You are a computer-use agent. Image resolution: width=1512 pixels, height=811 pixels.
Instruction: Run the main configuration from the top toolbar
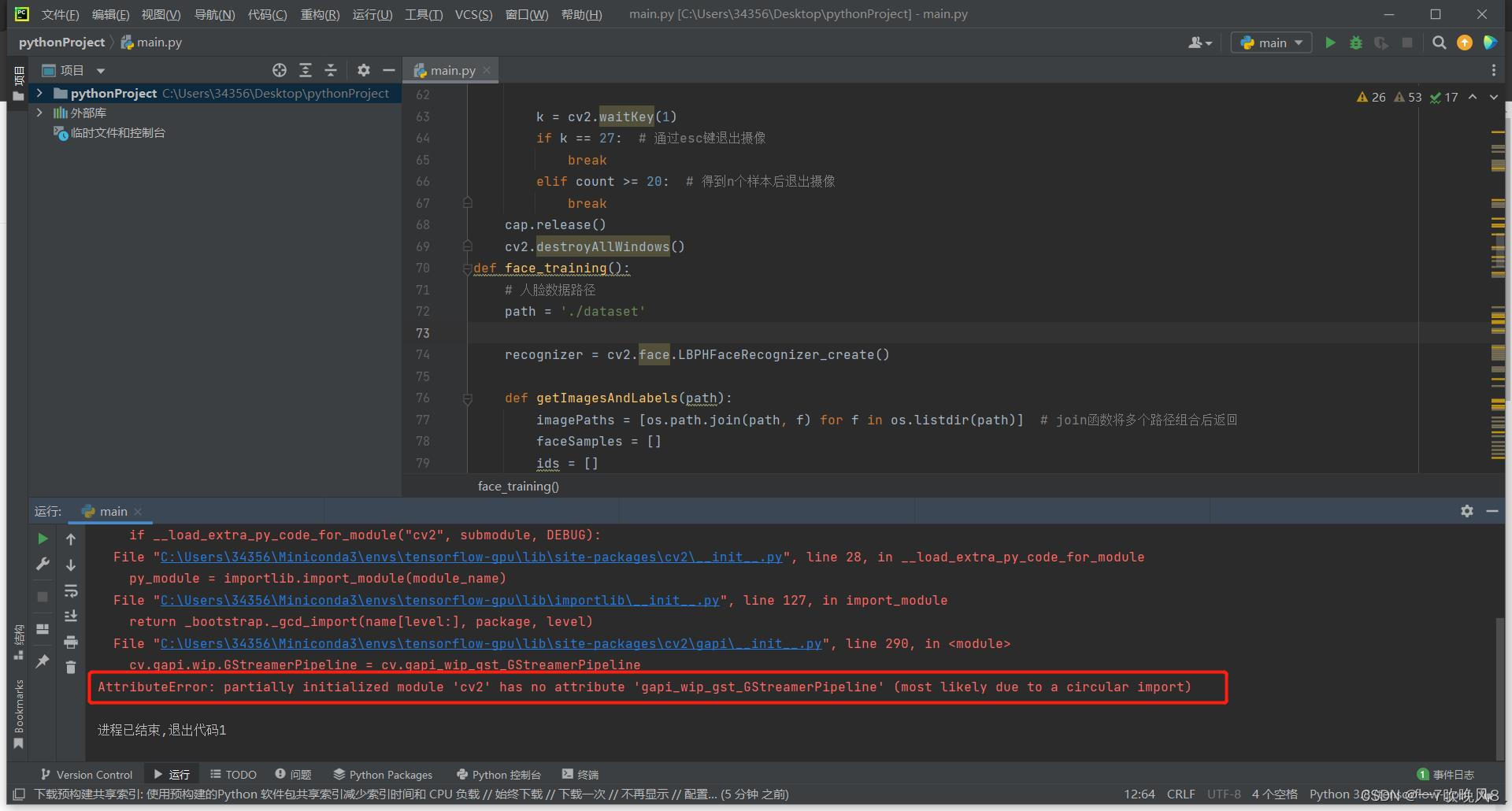coord(1330,43)
